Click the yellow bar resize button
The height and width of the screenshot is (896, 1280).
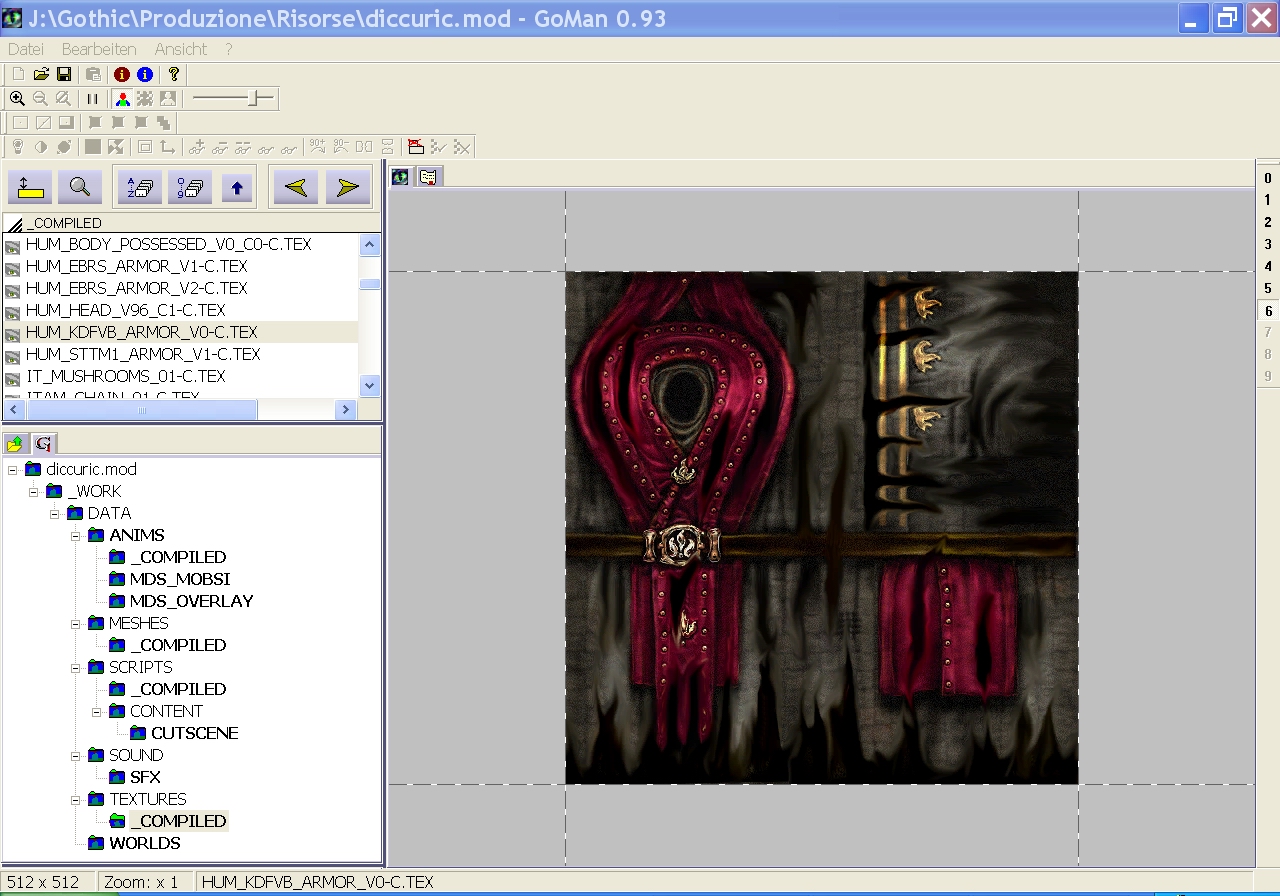tap(30, 187)
